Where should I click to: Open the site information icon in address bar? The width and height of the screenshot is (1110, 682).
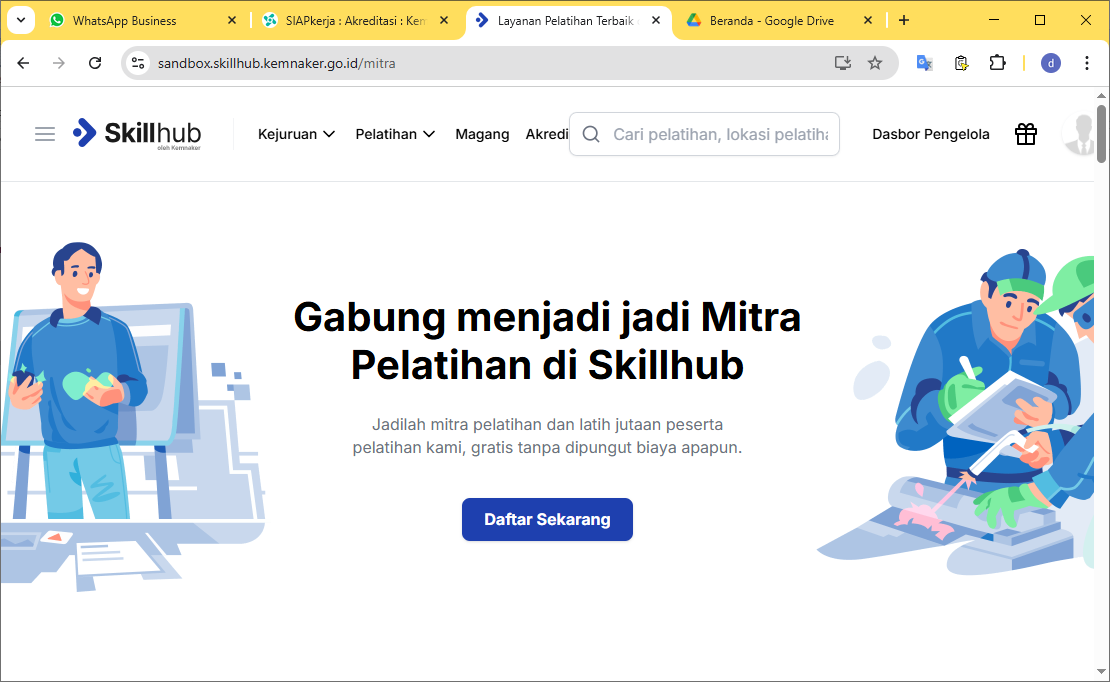click(139, 63)
